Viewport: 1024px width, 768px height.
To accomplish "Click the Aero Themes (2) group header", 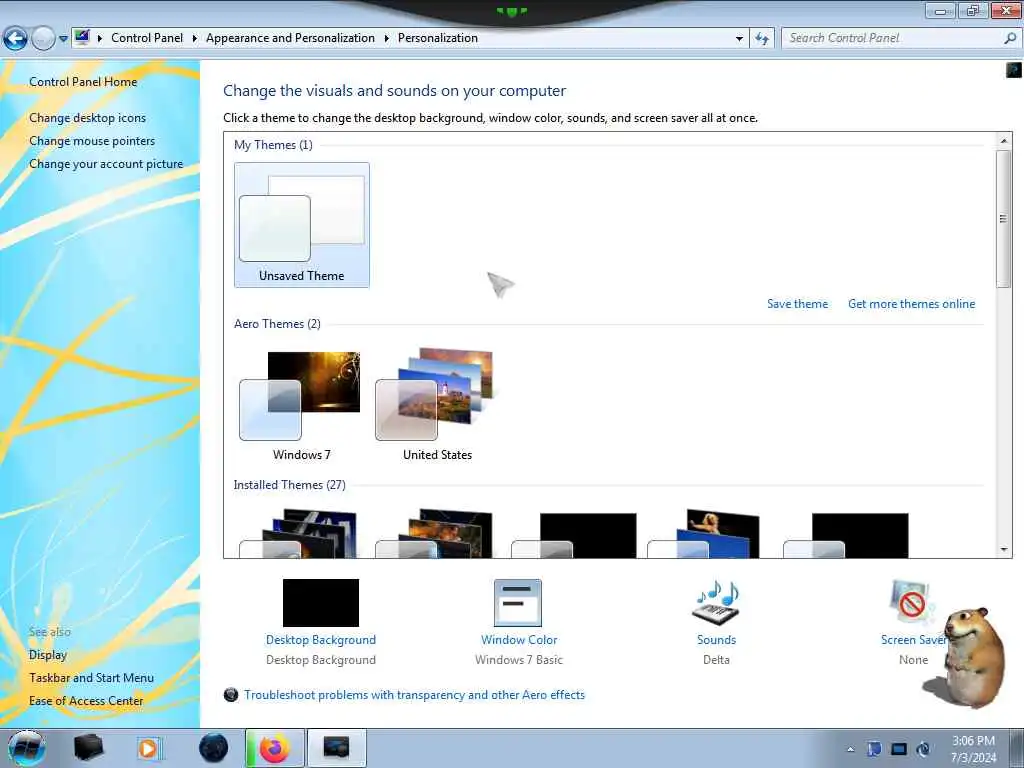I will [277, 324].
